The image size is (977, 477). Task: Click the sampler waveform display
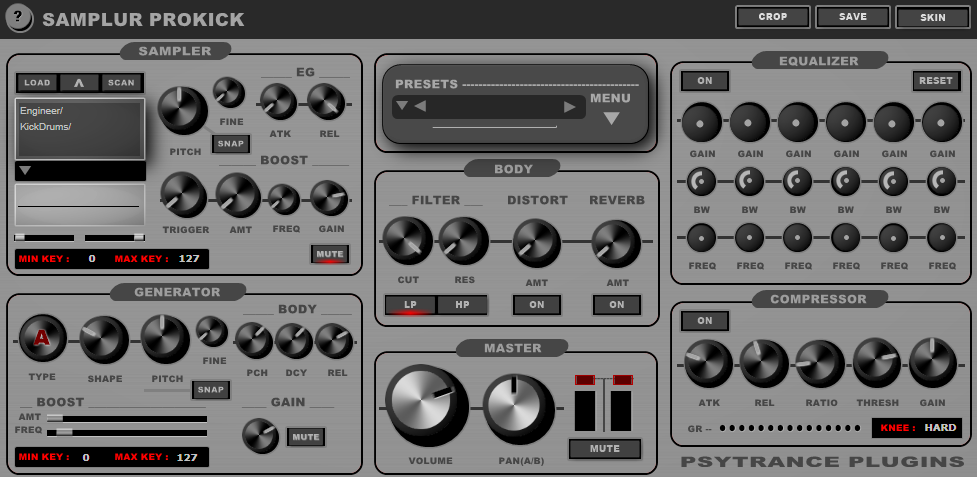click(80, 205)
